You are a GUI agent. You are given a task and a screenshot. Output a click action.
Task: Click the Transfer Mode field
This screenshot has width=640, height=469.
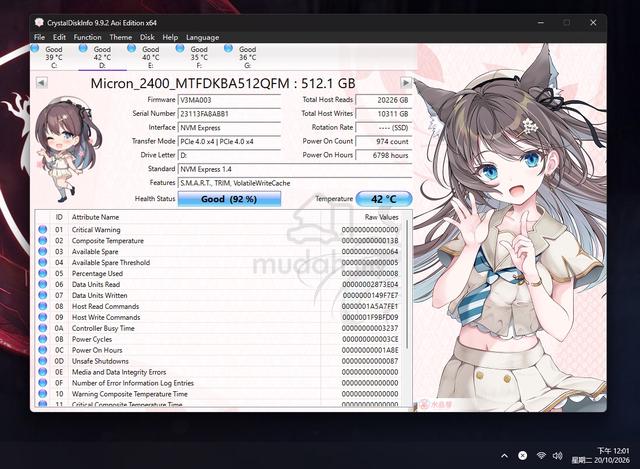[x=229, y=142]
